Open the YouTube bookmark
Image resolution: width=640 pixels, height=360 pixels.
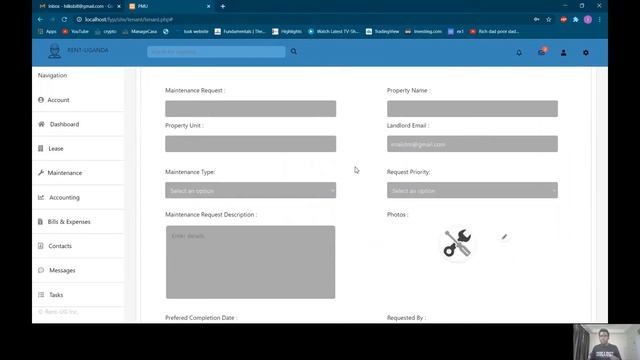(76, 31)
